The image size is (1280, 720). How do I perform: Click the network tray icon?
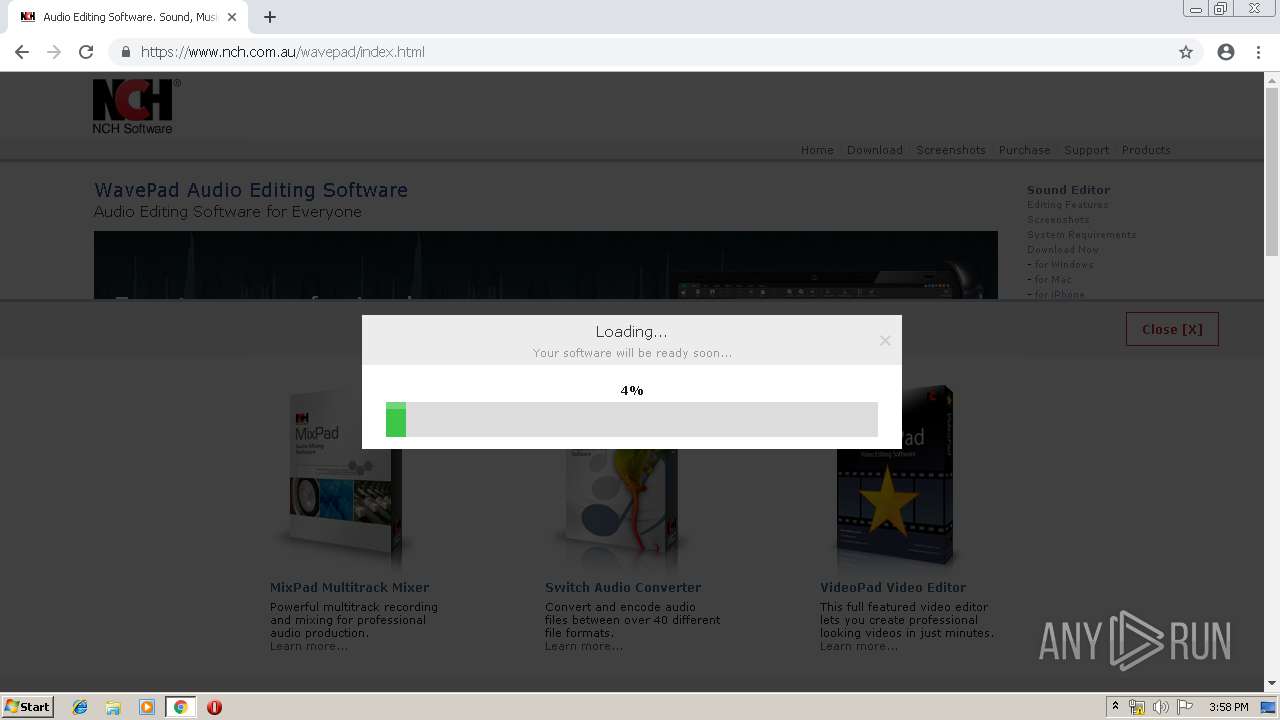1137,707
